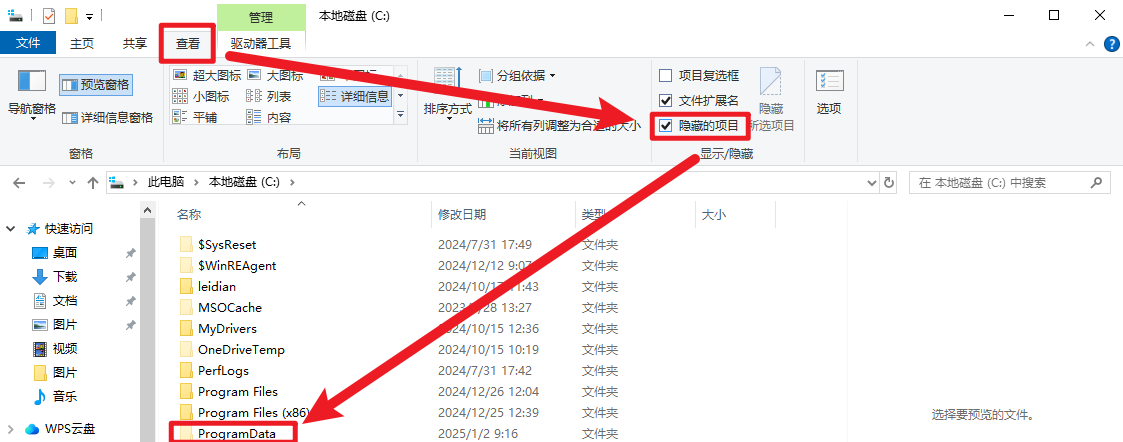The height and width of the screenshot is (442, 1123).
Task: Refresh the current folder
Action: (x=889, y=183)
